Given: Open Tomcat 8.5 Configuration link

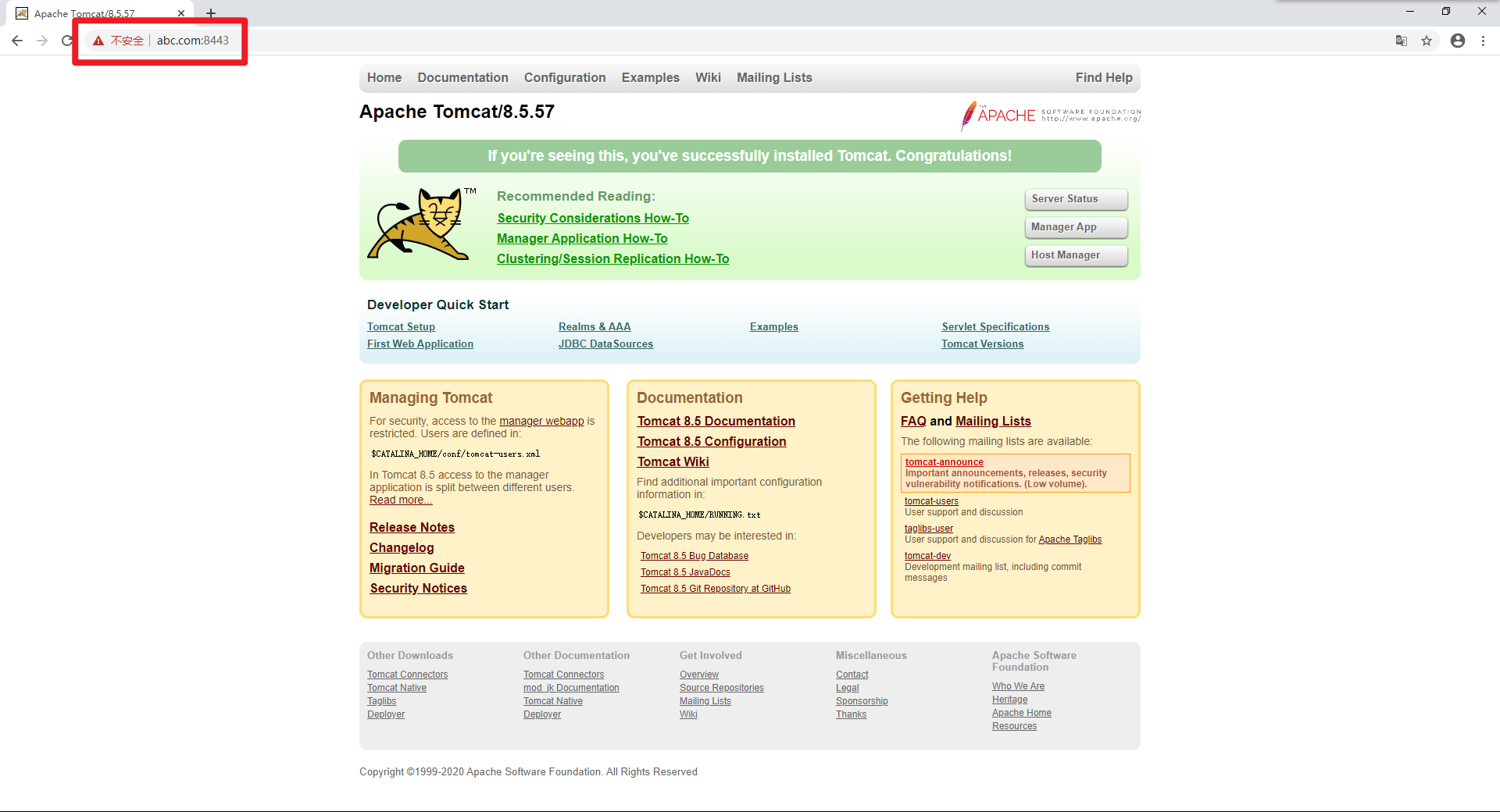Looking at the screenshot, I should tap(712, 442).
